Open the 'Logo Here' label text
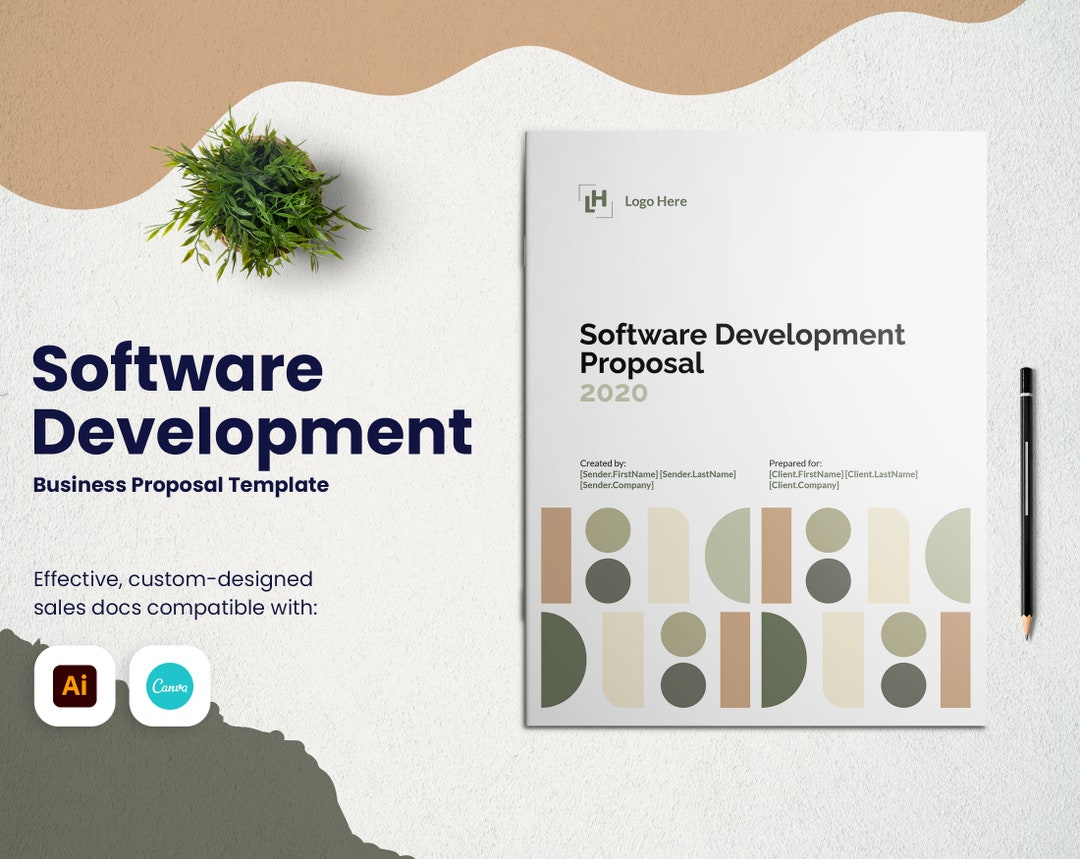This screenshot has height=859, width=1080. pyautogui.click(x=655, y=201)
